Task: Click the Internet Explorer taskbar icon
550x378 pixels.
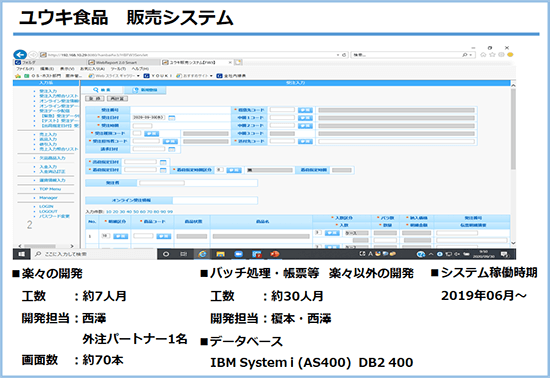Action: [202, 254]
